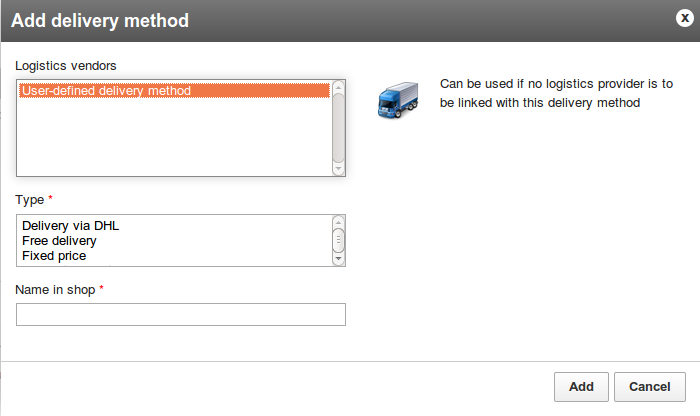
Task: Click the Name in shop input field
Action: (x=181, y=315)
